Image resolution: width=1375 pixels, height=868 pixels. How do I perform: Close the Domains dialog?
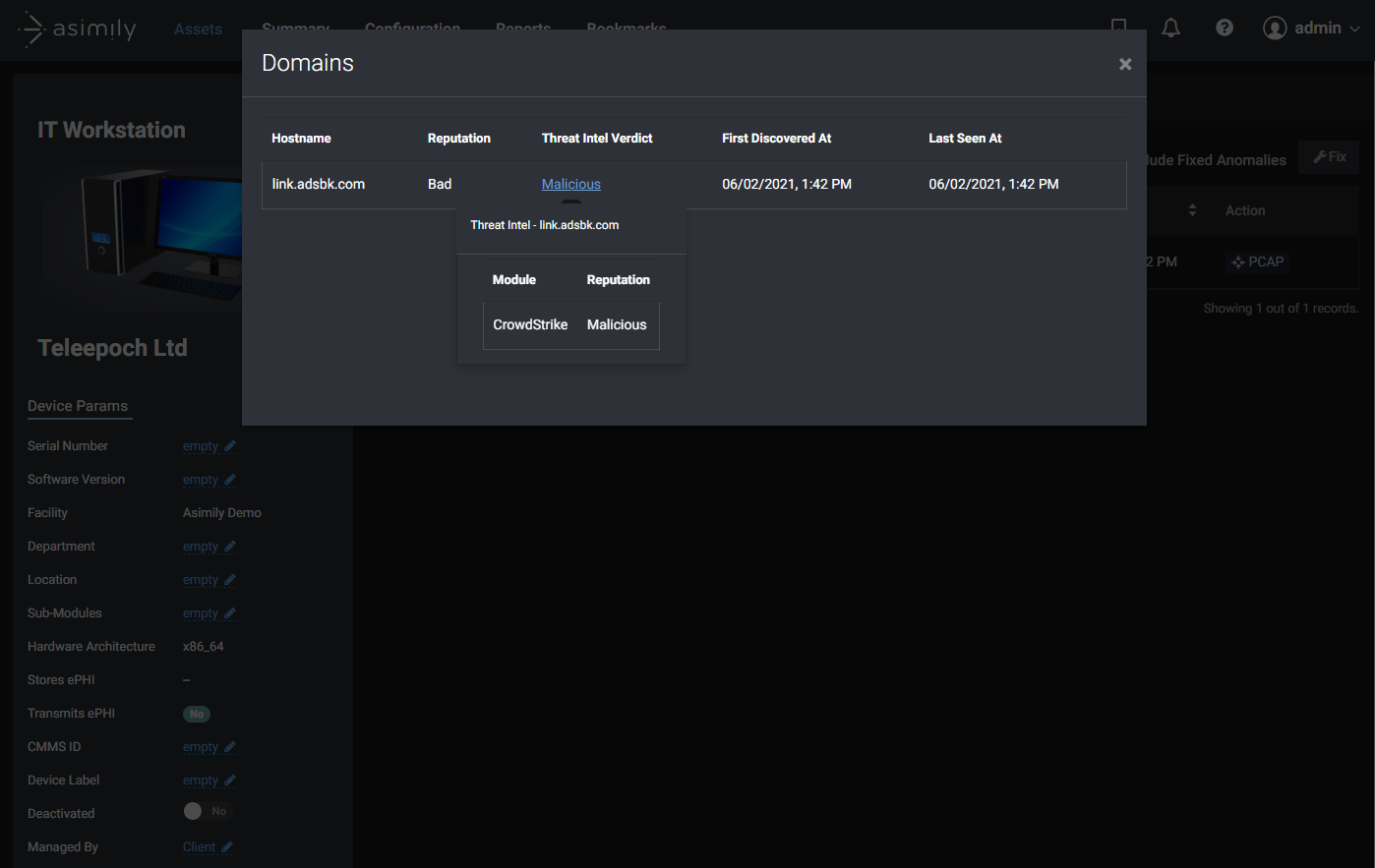click(1125, 64)
